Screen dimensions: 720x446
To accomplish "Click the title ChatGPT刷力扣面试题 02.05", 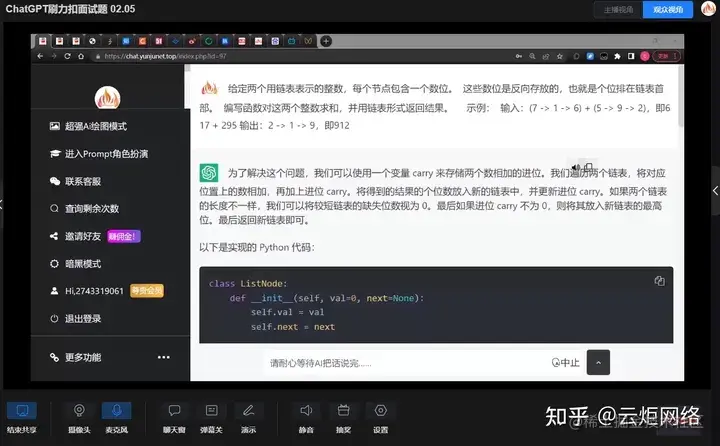I will 70,9.
